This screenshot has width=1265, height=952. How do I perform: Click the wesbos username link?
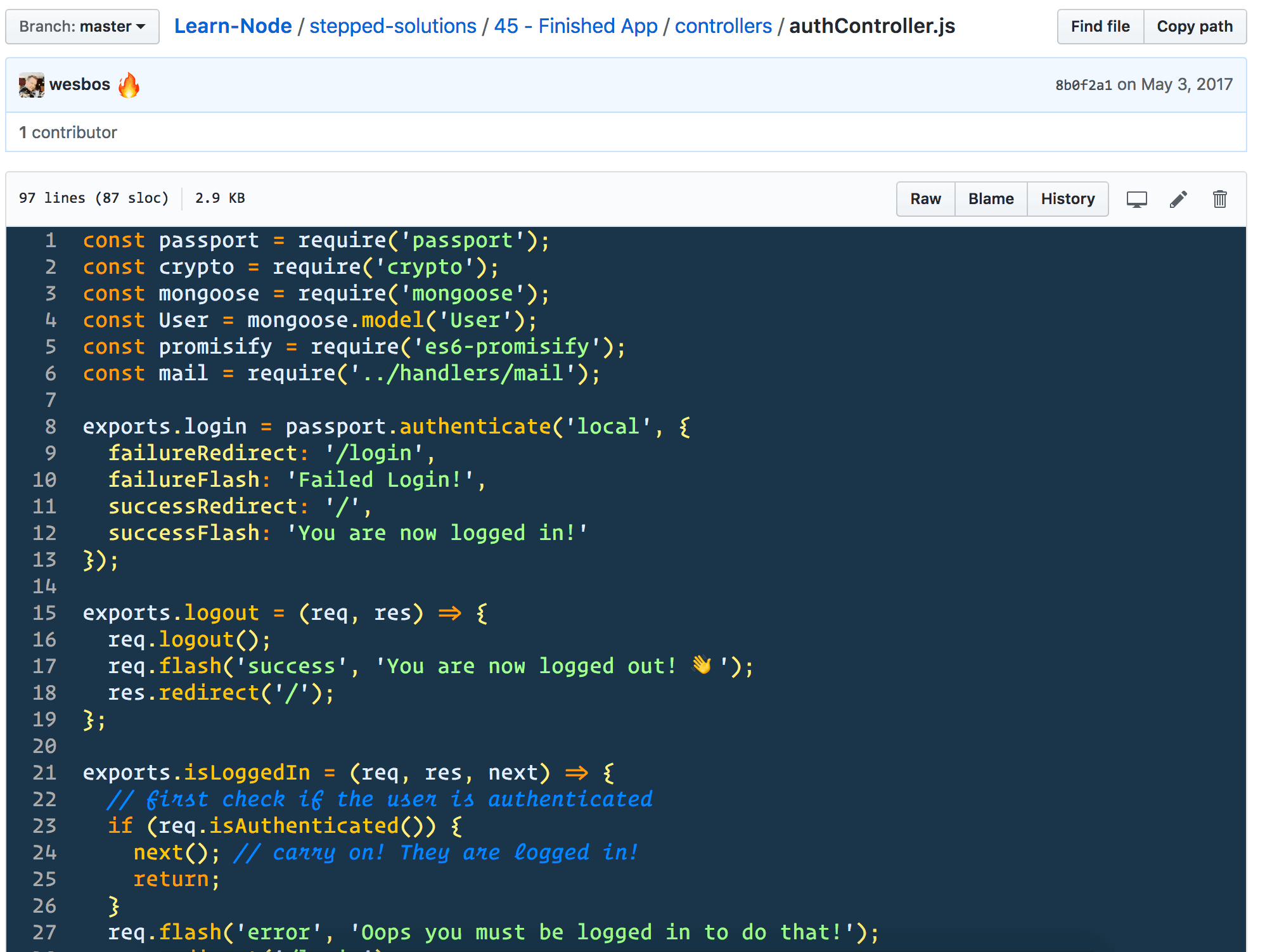tap(80, 84)
